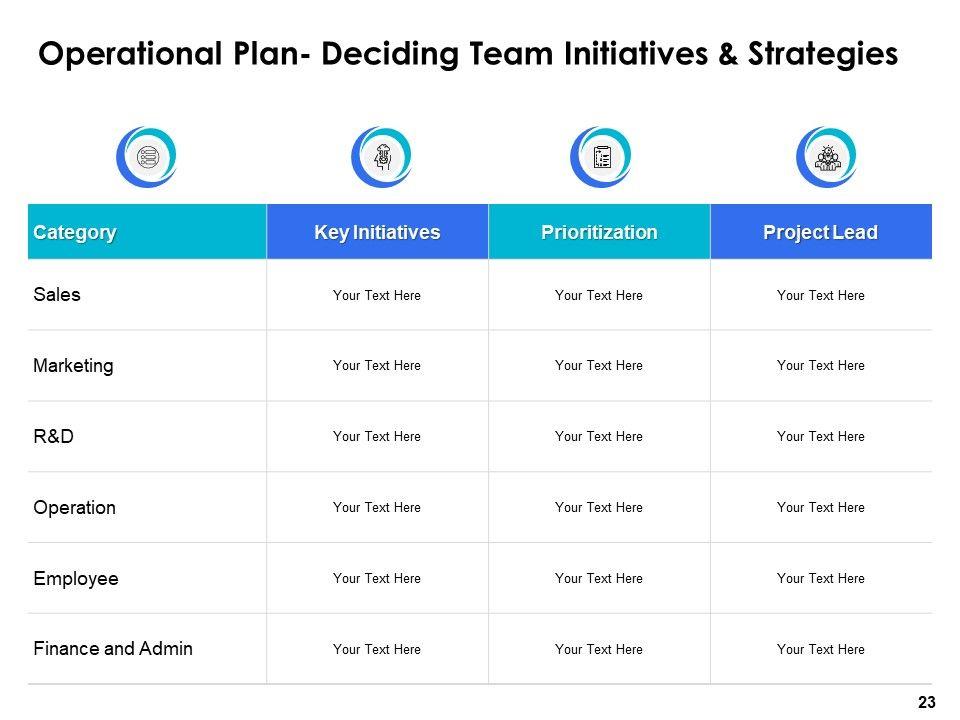
Task: Click the Key Initiatives placeholder for Employee
Action: (x=377, y=579)
